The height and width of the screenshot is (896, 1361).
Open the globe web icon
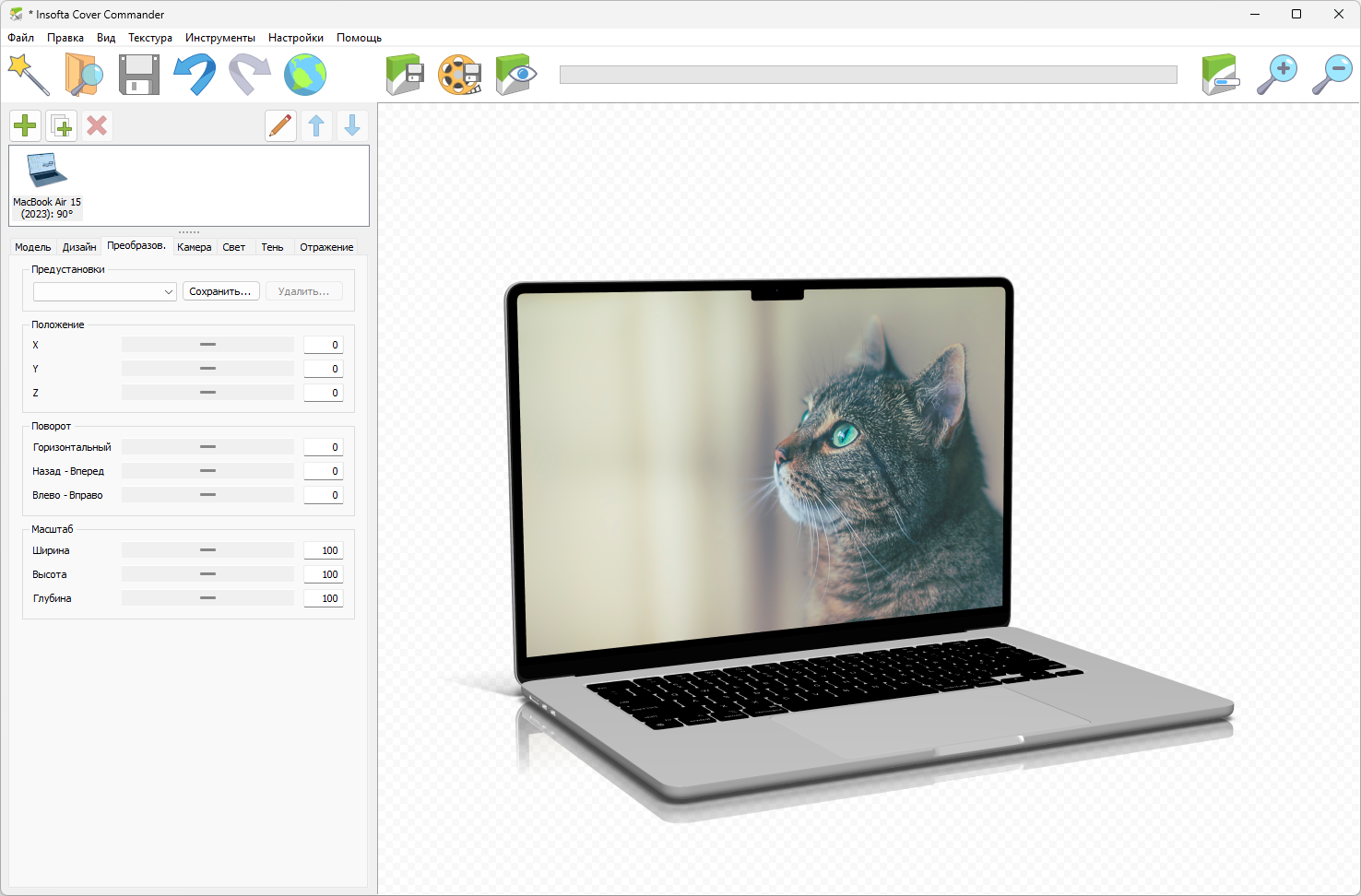coord(305,75)
